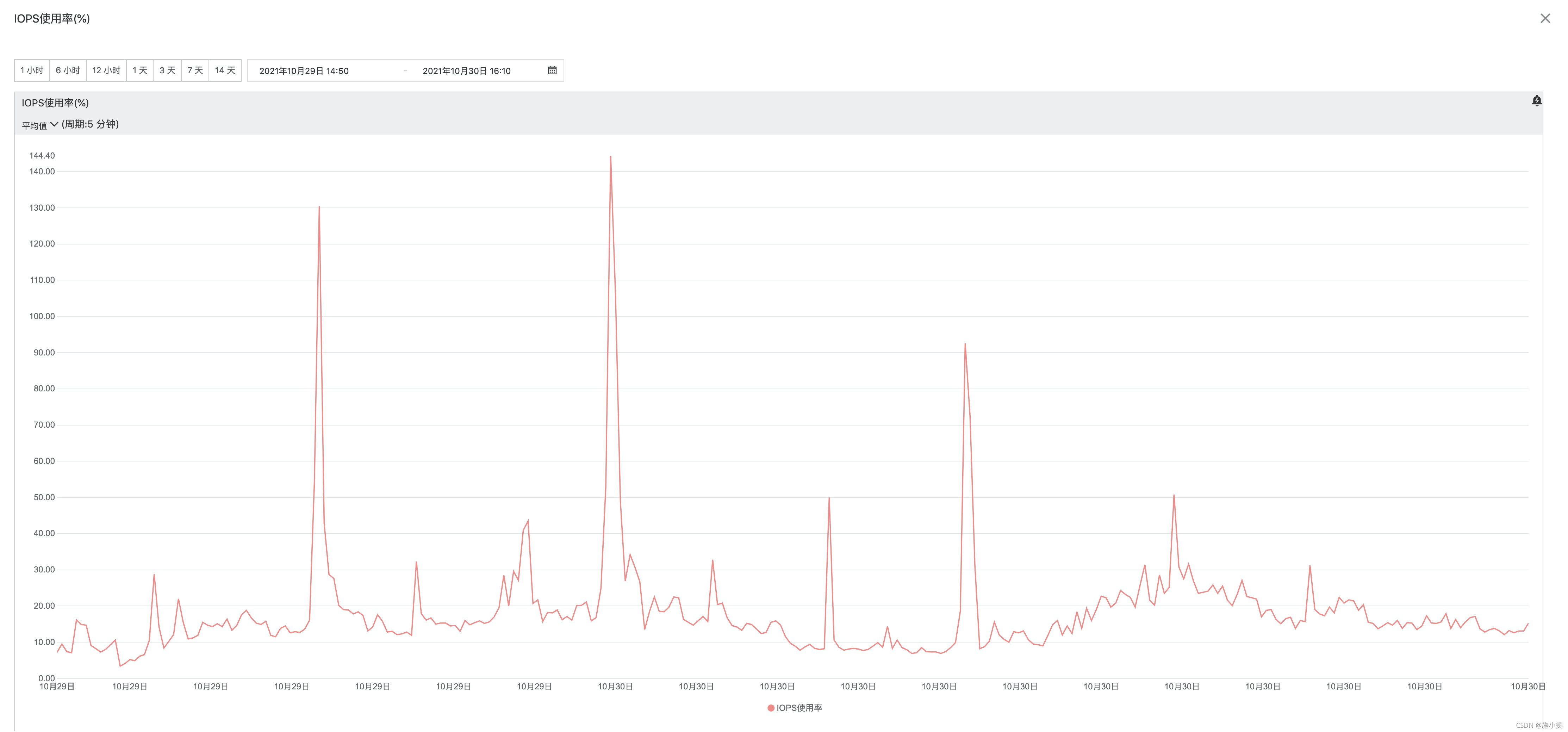Edit end date 2021年10月30日 16:10
The height and width of the screenshot is (732, 1568).
pyautogui.click(x=467, y=71)
